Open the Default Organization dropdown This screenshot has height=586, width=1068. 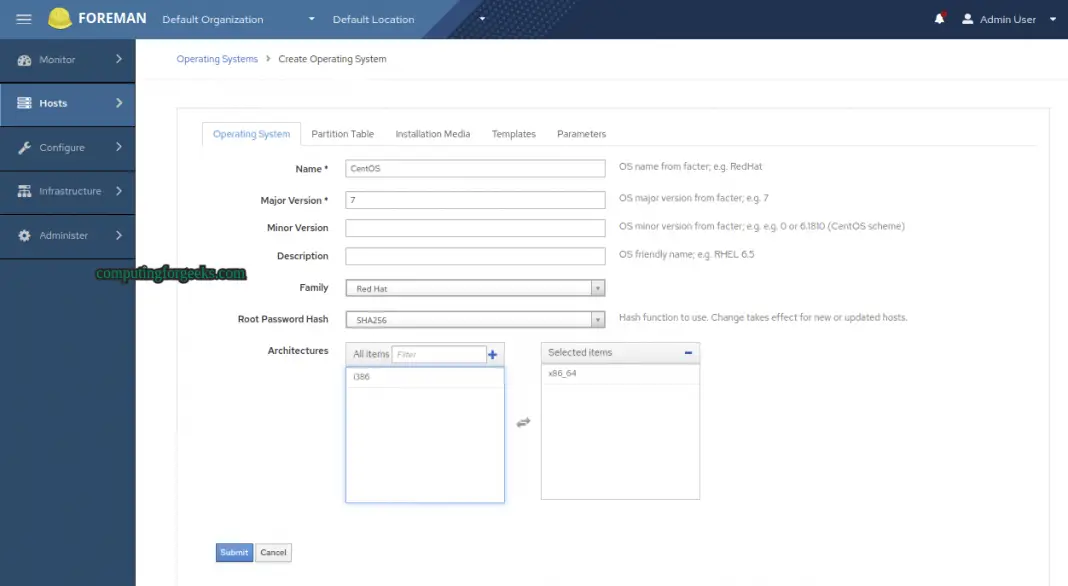click(240, 18)
